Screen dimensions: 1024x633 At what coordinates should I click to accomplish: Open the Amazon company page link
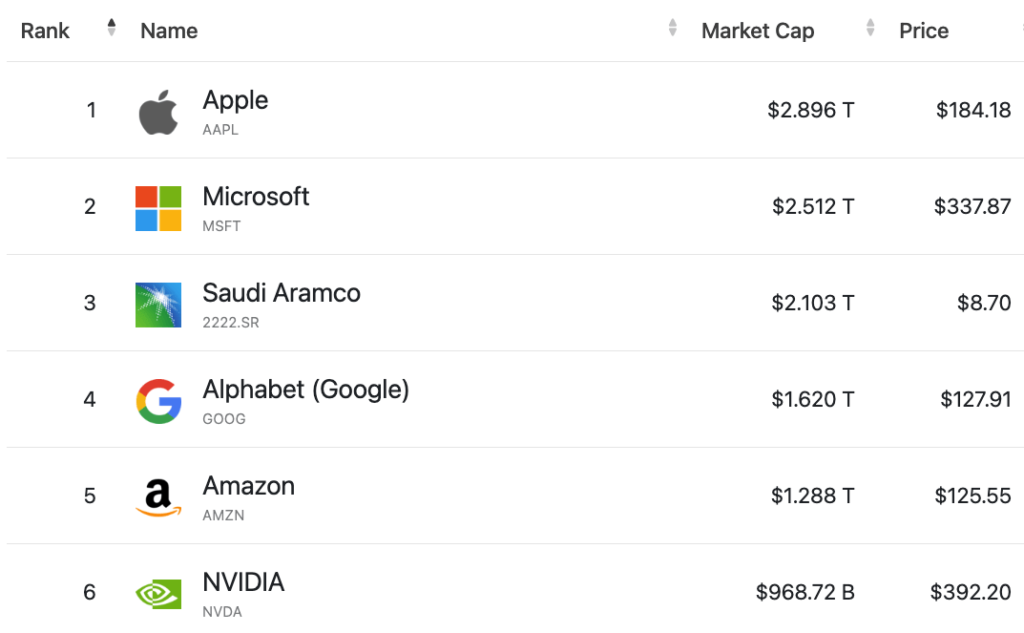(x=248, y=485)
